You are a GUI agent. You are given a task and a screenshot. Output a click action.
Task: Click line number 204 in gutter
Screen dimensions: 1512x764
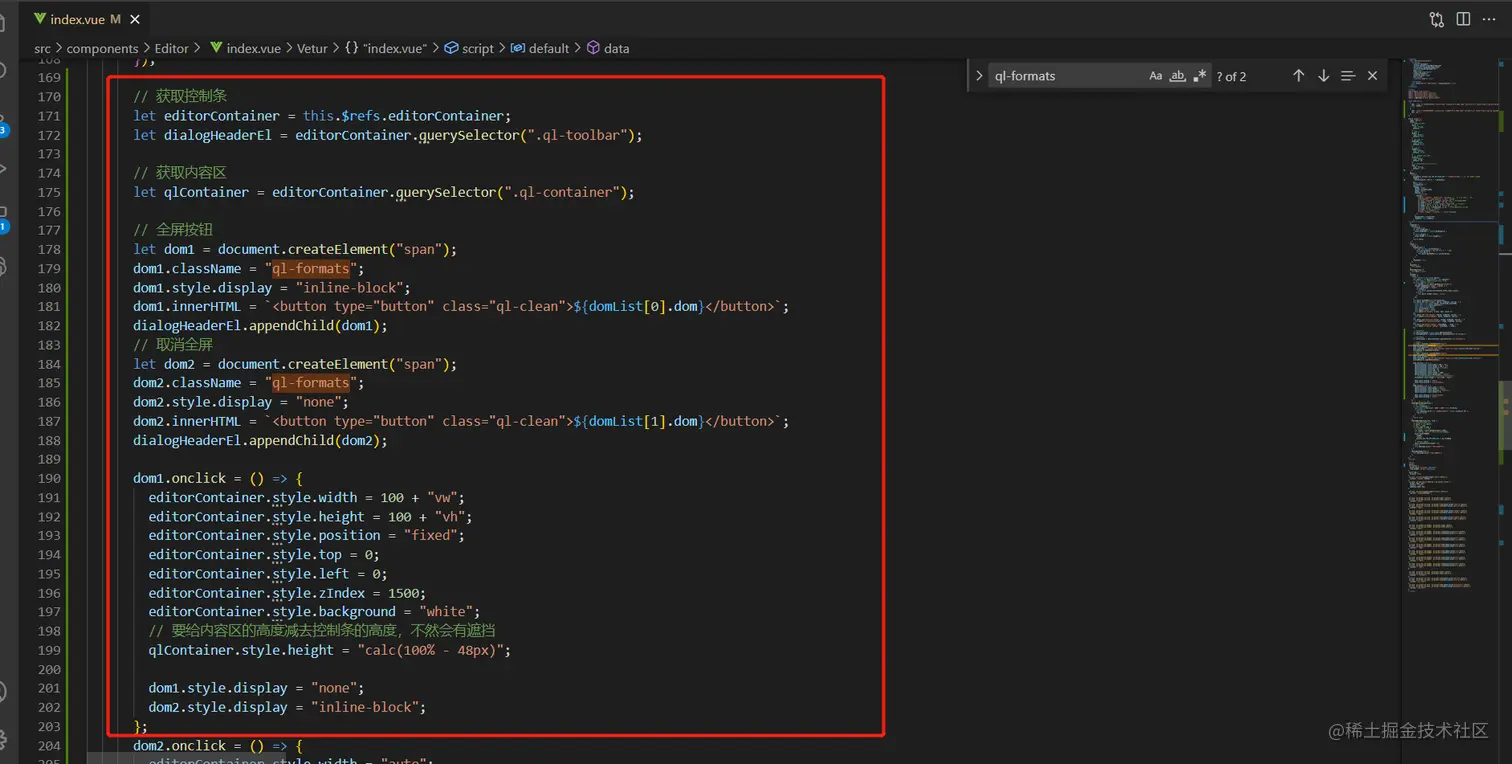click(49, 746)
